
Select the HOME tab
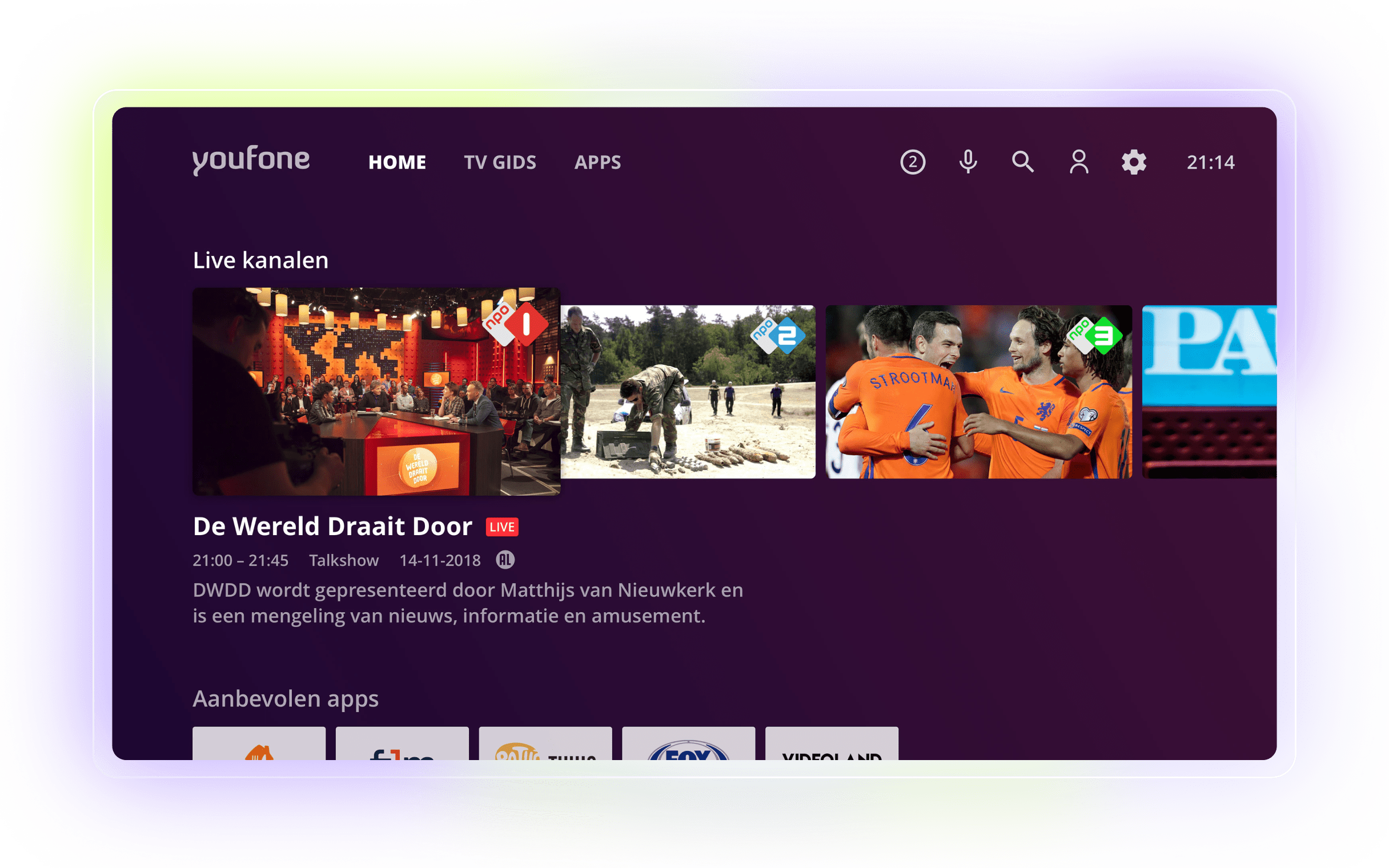397,162
